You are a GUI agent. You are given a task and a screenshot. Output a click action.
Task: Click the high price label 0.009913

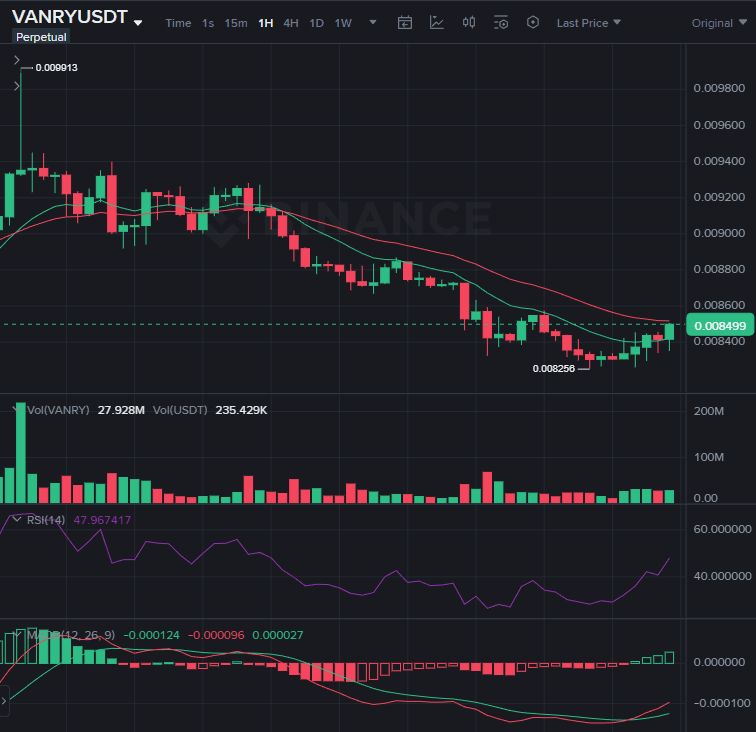(x=56, y=68)
